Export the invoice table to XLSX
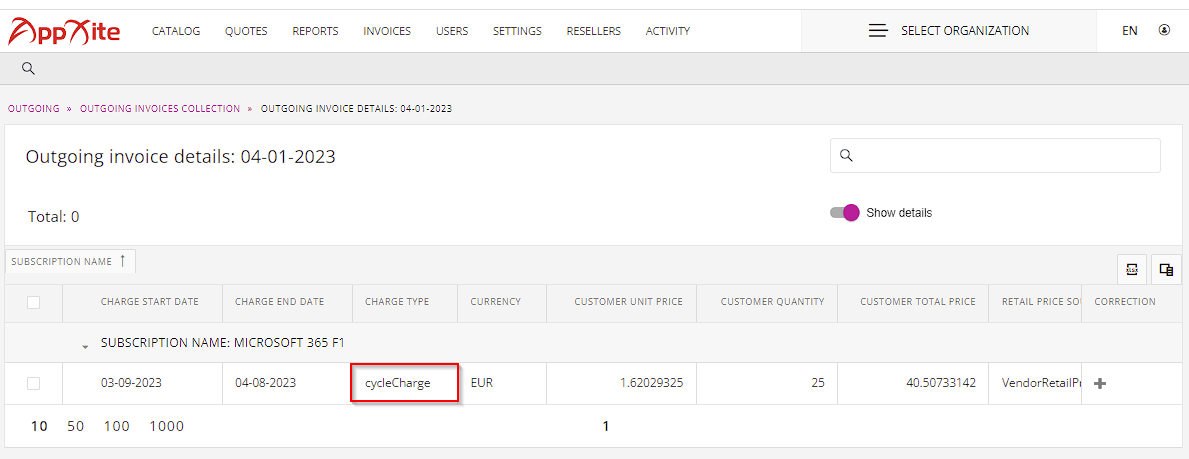Screen dimensions: 1189x459 1131,269
